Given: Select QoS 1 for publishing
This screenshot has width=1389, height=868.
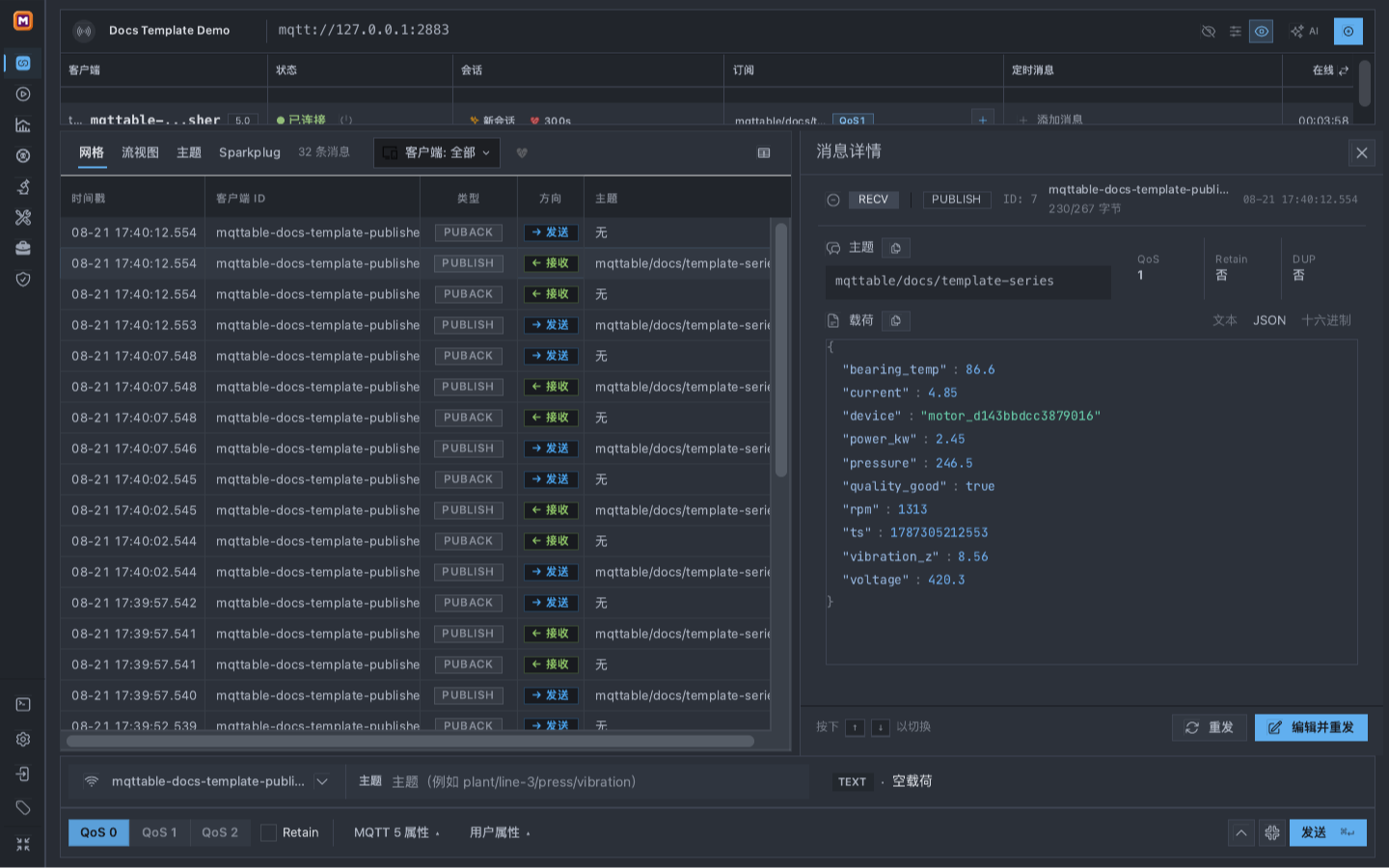Looking at the screenshot, I should pyautogui.click(x=159, y=832).
